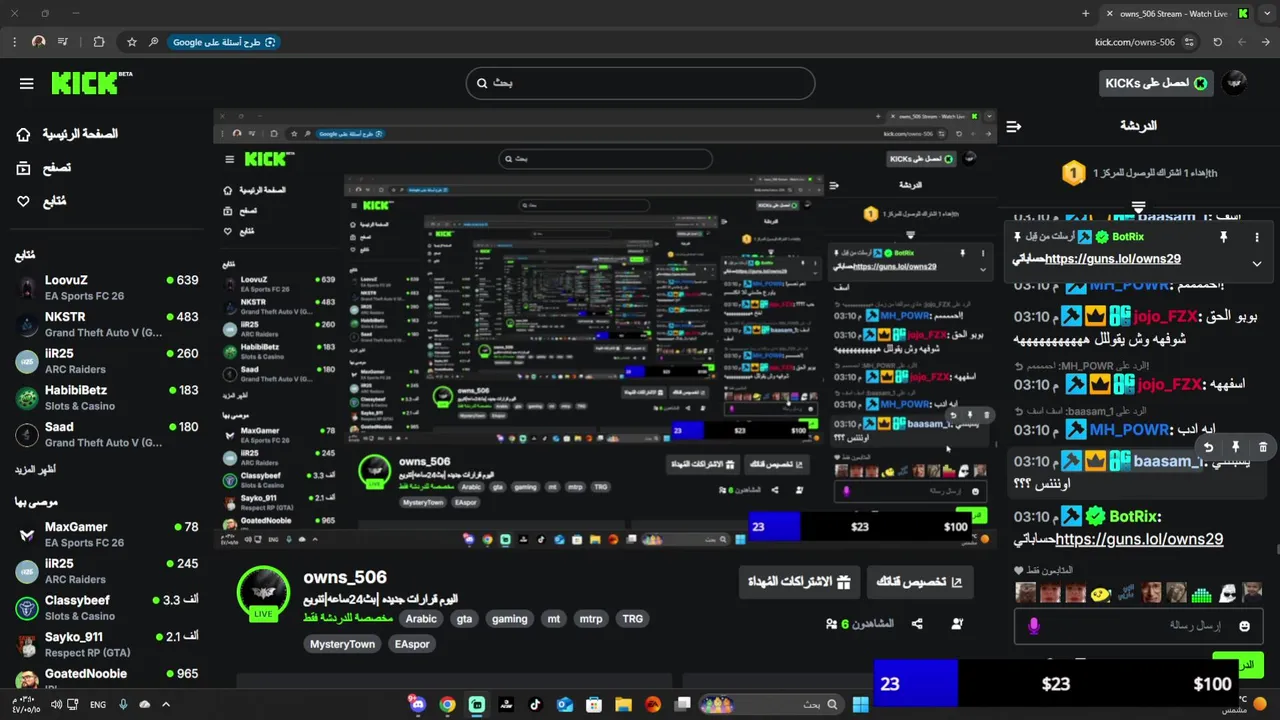1280x720 pixels.
Task: Open LoovuZ channel in followed list
Action: point(108,287)
